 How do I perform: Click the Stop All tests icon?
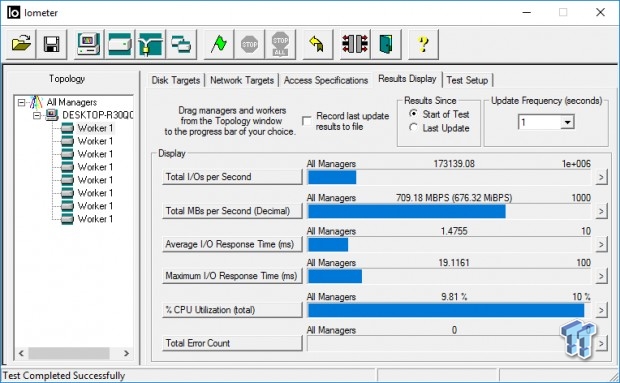point(280,44)
